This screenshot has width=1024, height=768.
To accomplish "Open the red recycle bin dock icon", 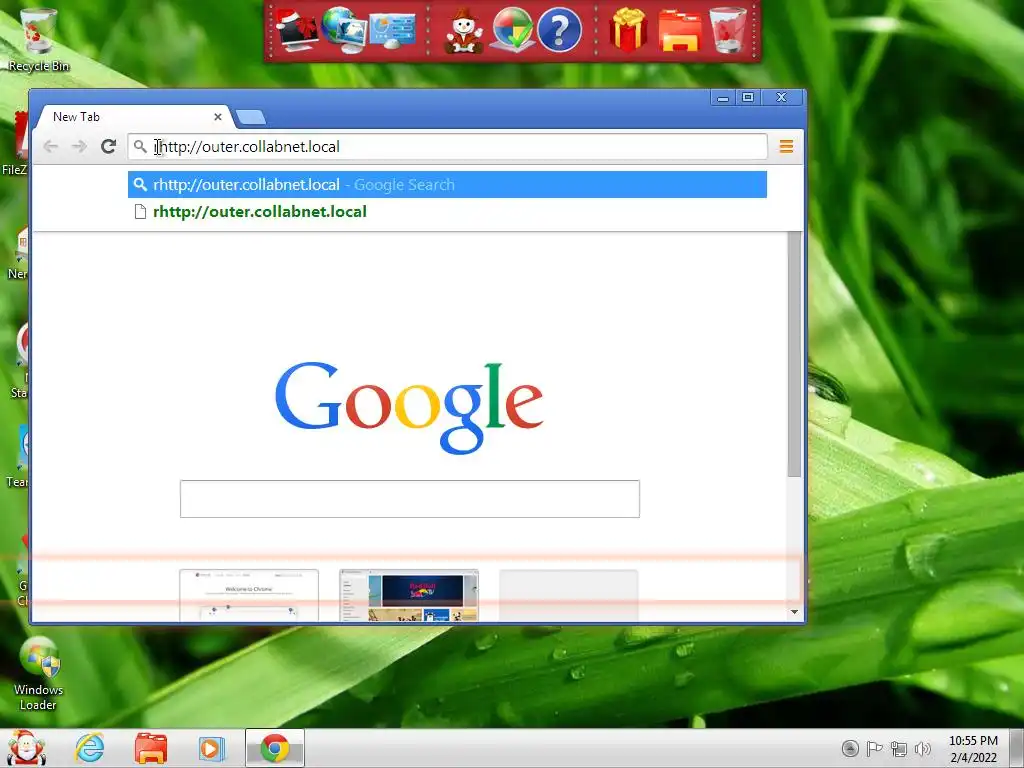I will click(728, 29).
